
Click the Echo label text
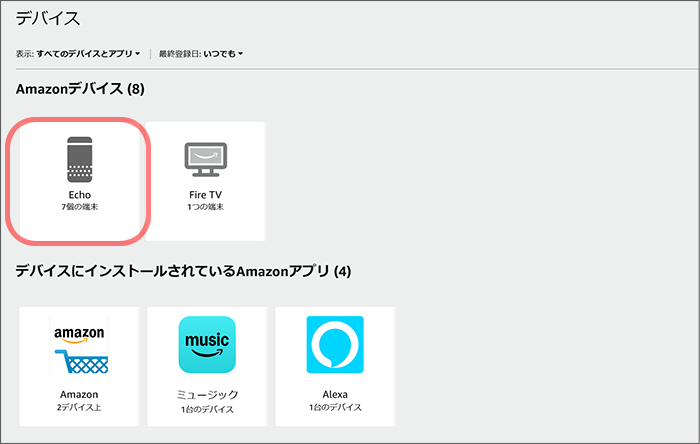(79, 195)
